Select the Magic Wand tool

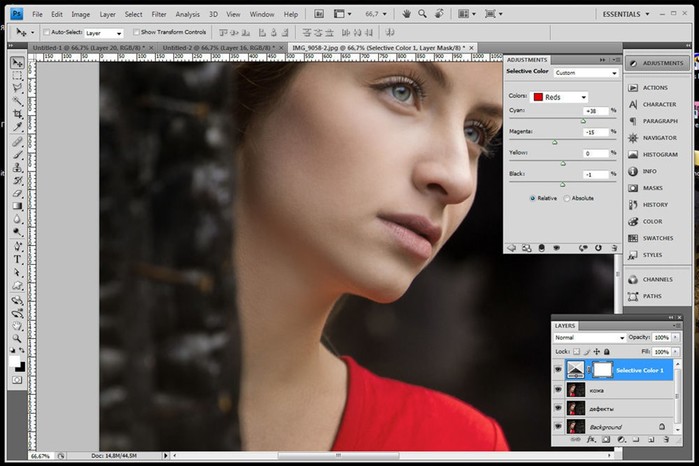click(17, 101)
